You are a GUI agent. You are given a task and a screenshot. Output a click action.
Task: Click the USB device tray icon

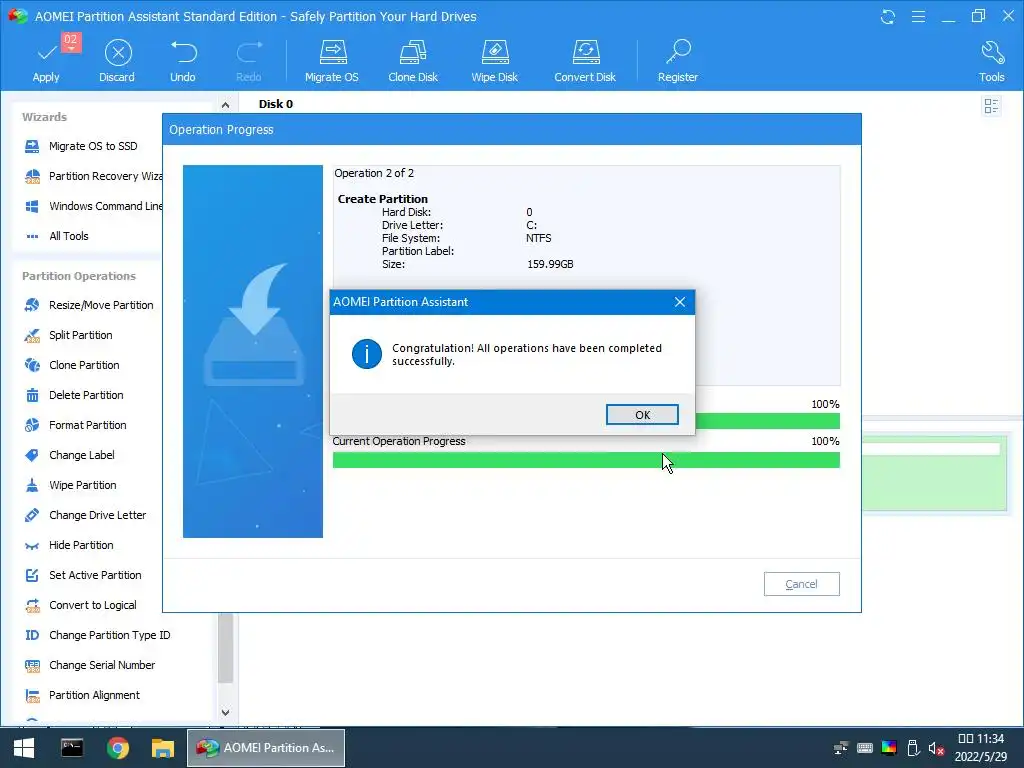coord(913,748)
